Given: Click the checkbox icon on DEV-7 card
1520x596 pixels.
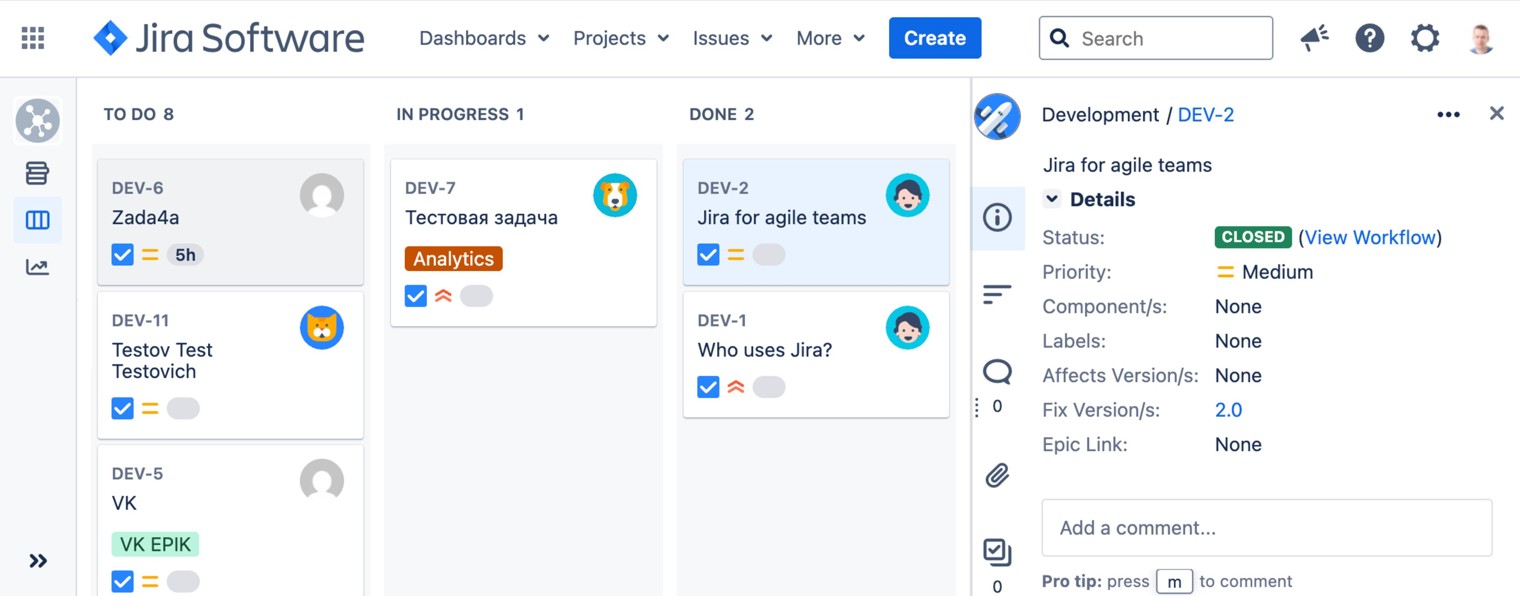Looking at the screenshot, I should [416, 296].
